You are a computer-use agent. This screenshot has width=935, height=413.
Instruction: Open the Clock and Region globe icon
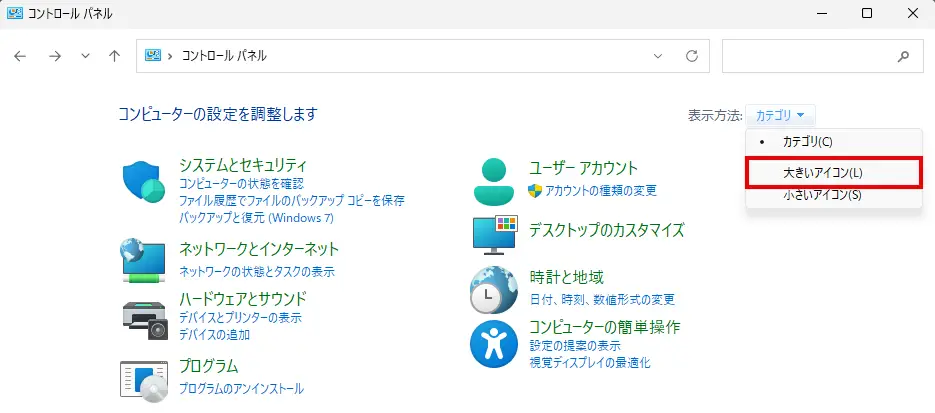494,290
